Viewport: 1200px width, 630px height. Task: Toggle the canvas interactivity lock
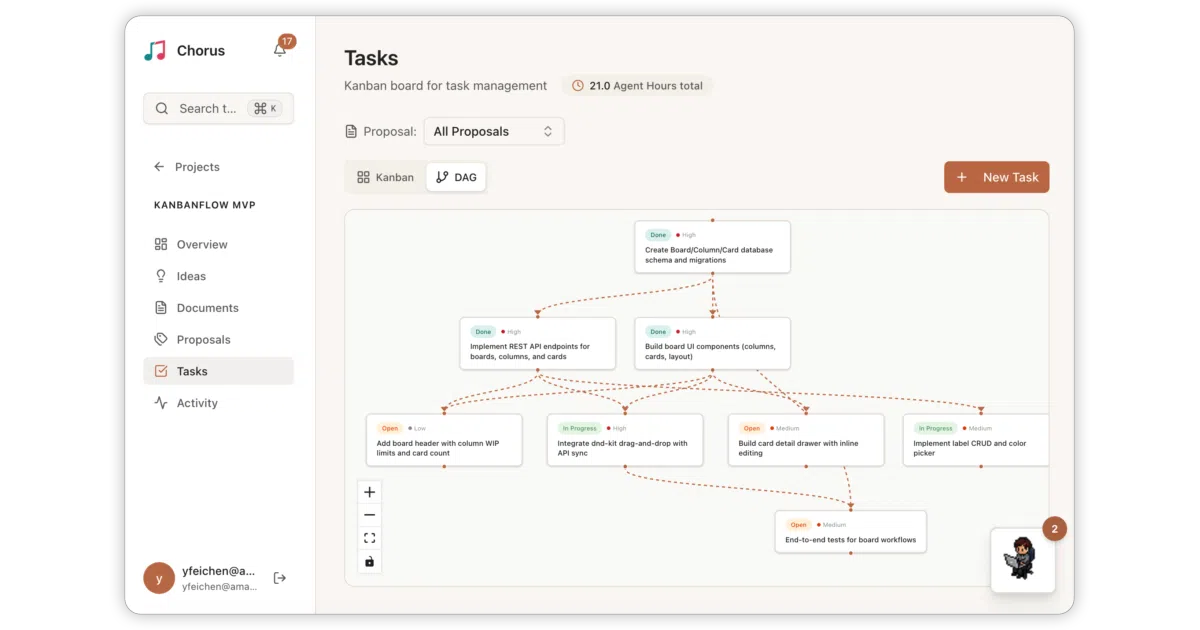(x=369, y=561)
